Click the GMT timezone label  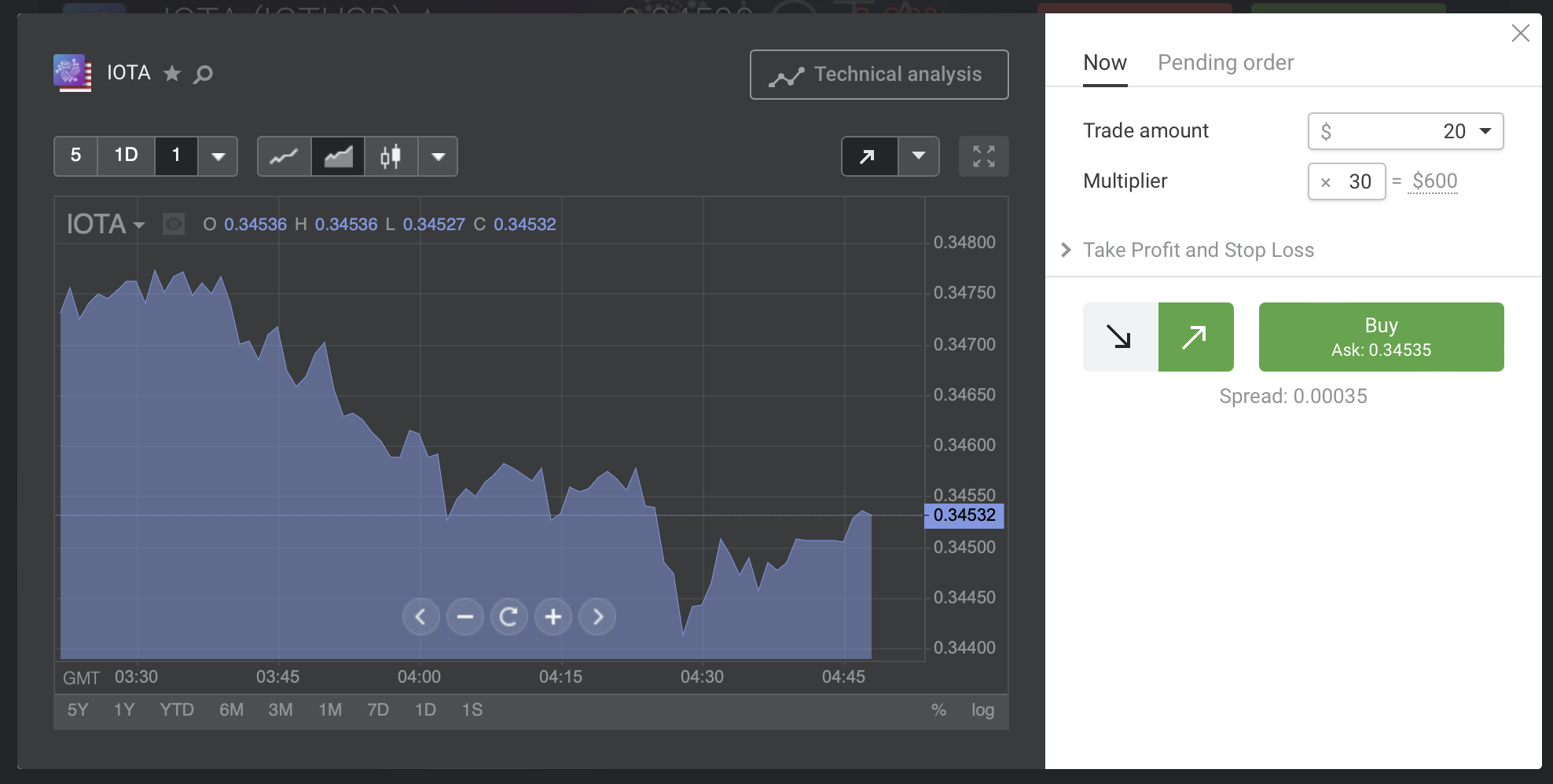coord(81,678)
